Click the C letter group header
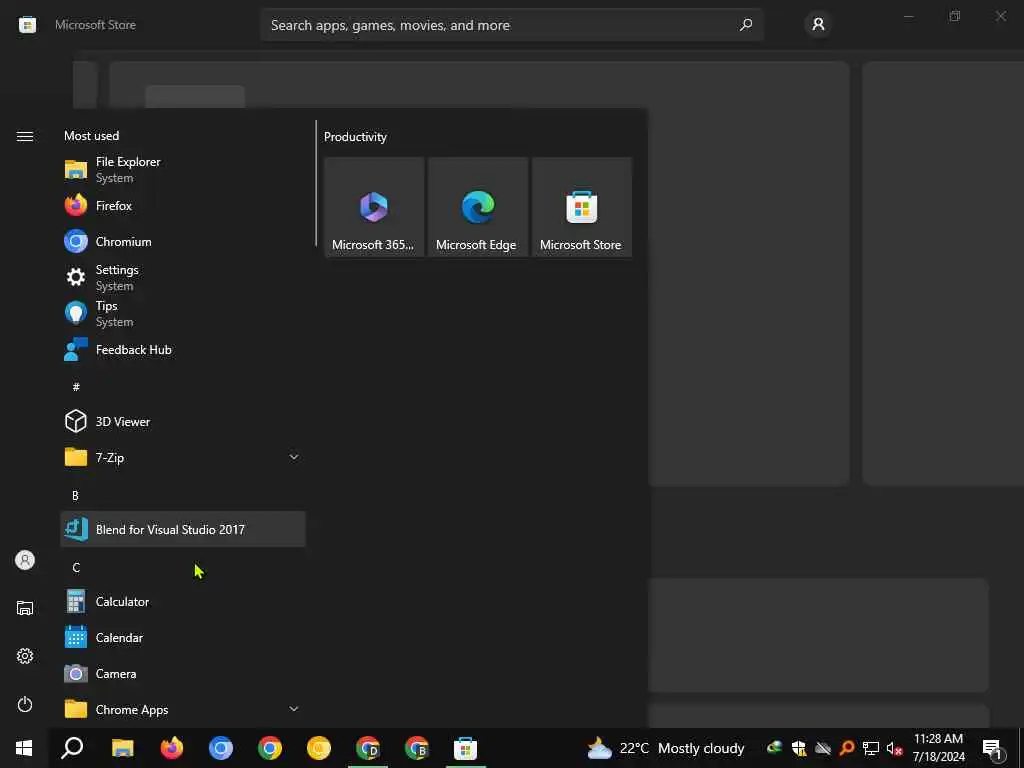 point(76,567)
